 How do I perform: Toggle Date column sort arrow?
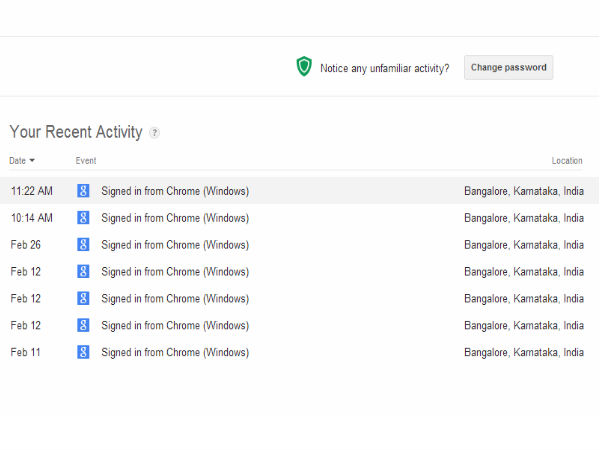point(32,161)
